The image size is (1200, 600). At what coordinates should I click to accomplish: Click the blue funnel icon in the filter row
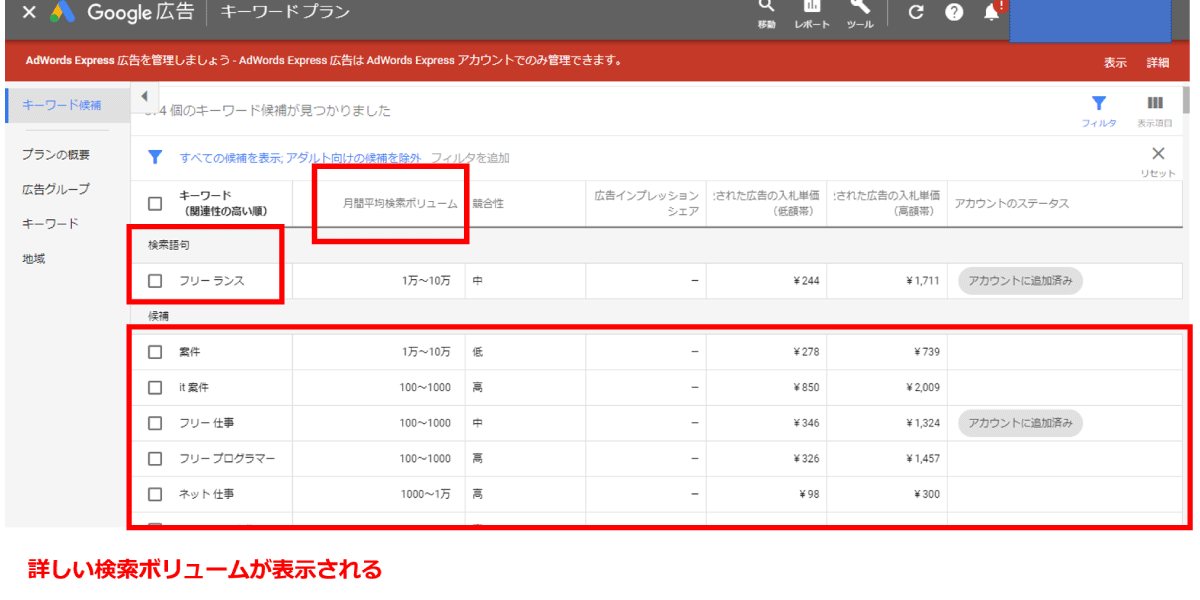[x=155, y=157]
